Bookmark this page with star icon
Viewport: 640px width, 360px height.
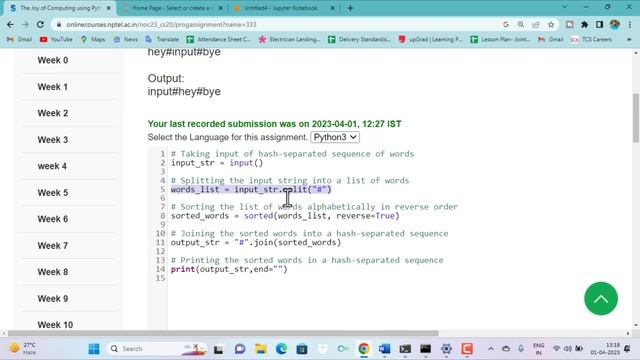click(551, 24)
